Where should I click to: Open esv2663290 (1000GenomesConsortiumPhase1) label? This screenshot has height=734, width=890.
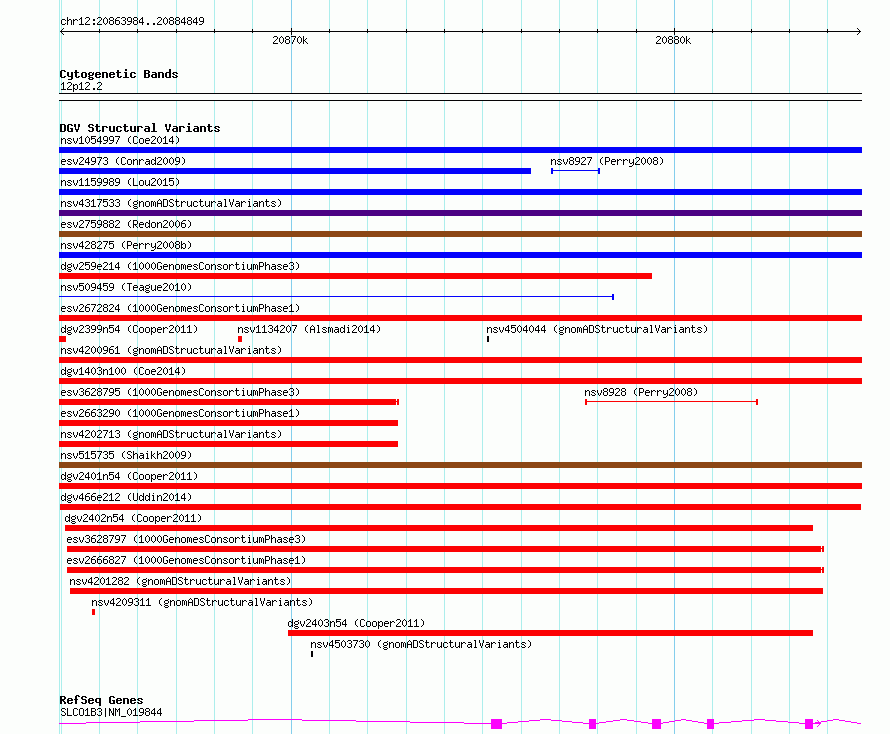(x=180, y=413)
